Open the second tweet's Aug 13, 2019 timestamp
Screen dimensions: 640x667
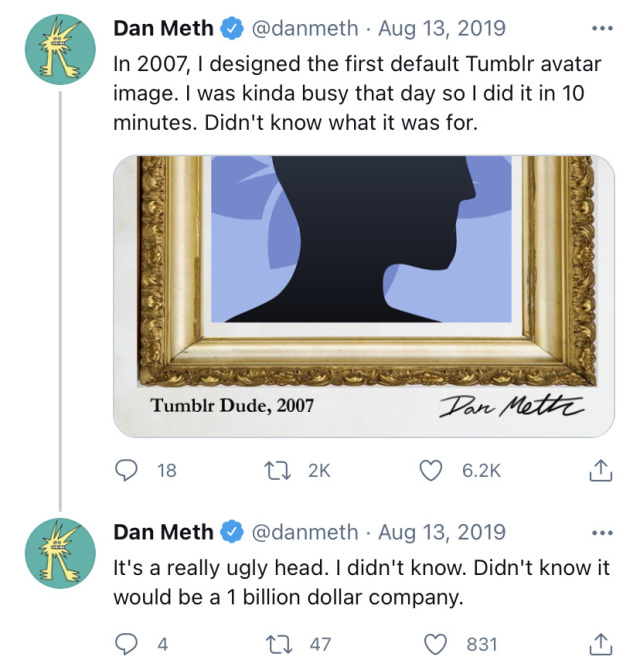tap(441, 532)
